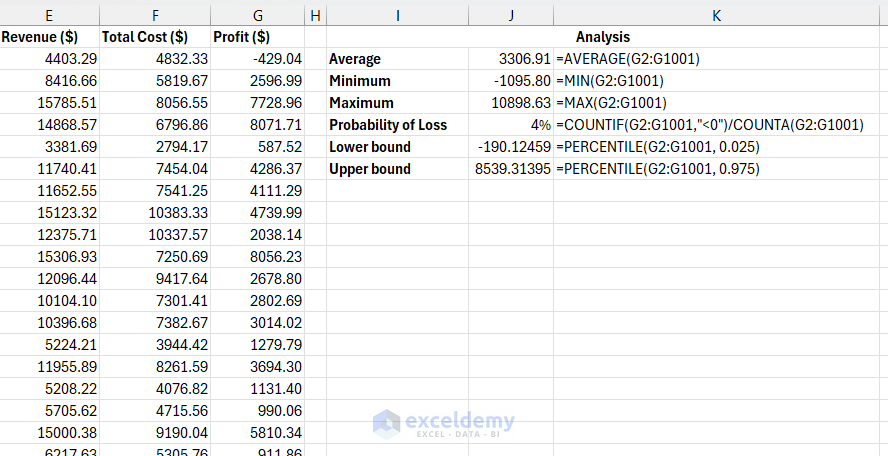This screenshot has height=456, width=888.
Task: Select column F header
Action: (156, 15)
